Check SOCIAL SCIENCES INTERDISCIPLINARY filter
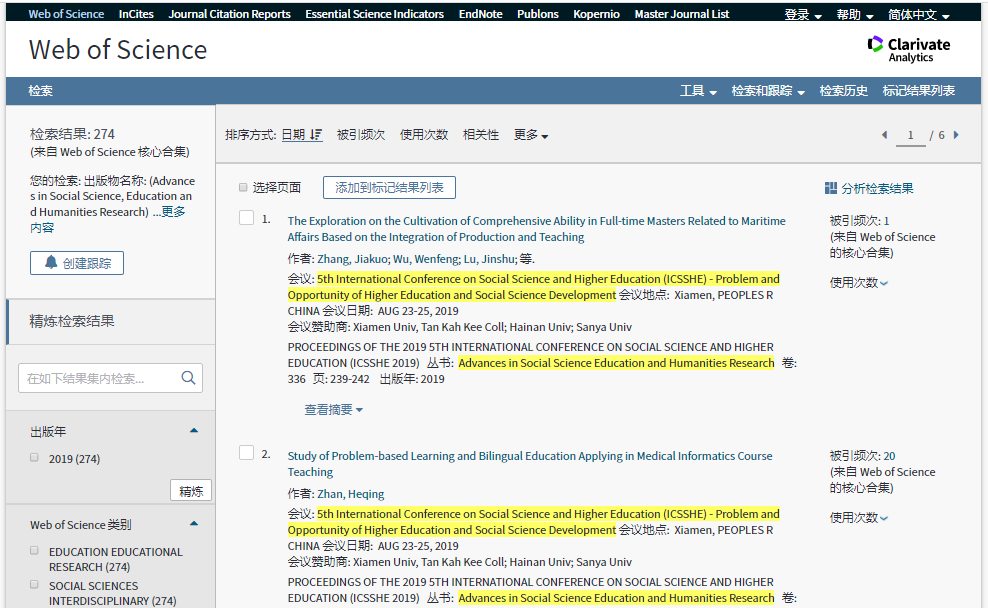This screenshot has height=608, width=988. click(34, 584)
